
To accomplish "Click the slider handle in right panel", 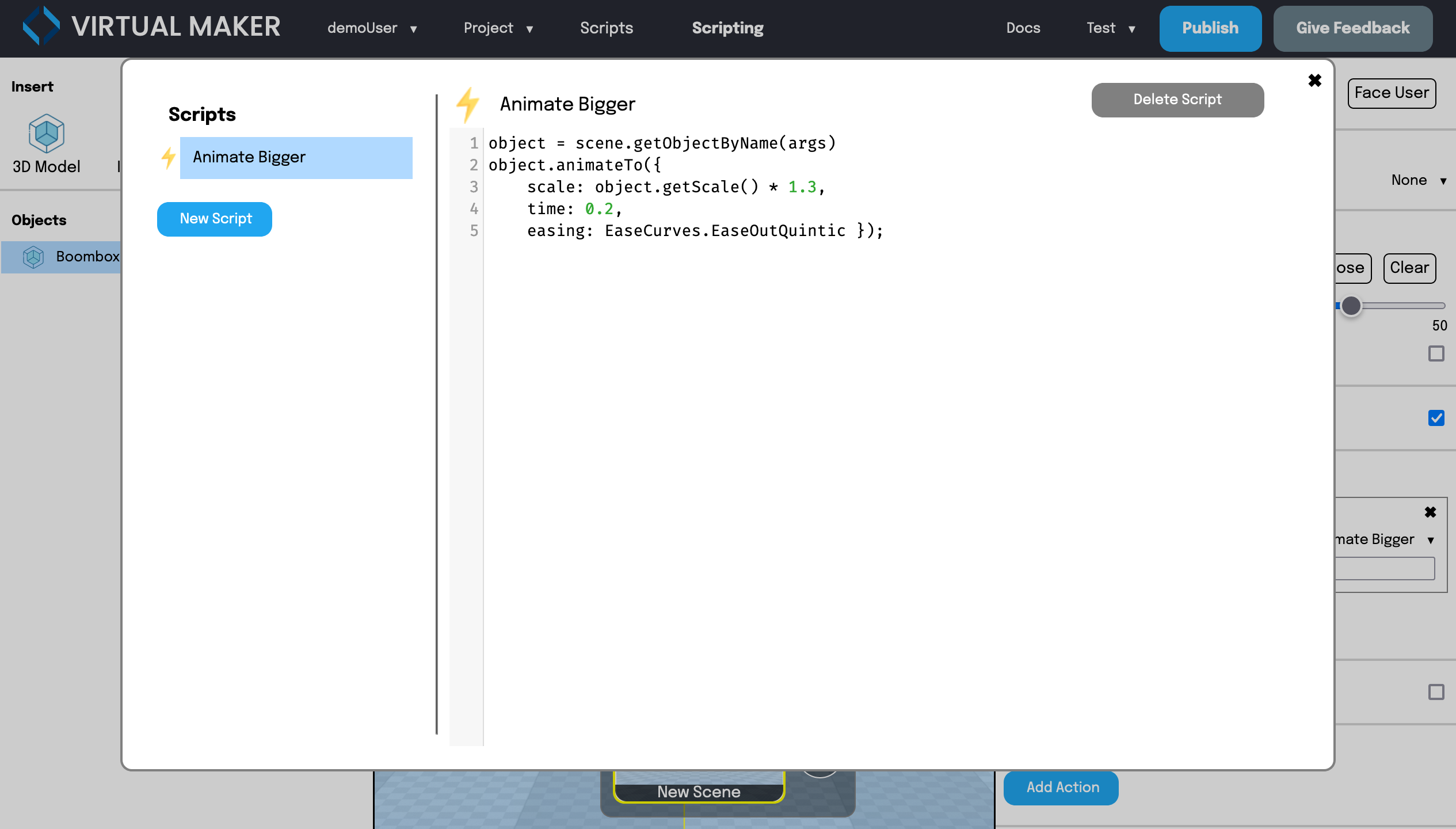I will pyautogui.click(x=1351, y=306).
